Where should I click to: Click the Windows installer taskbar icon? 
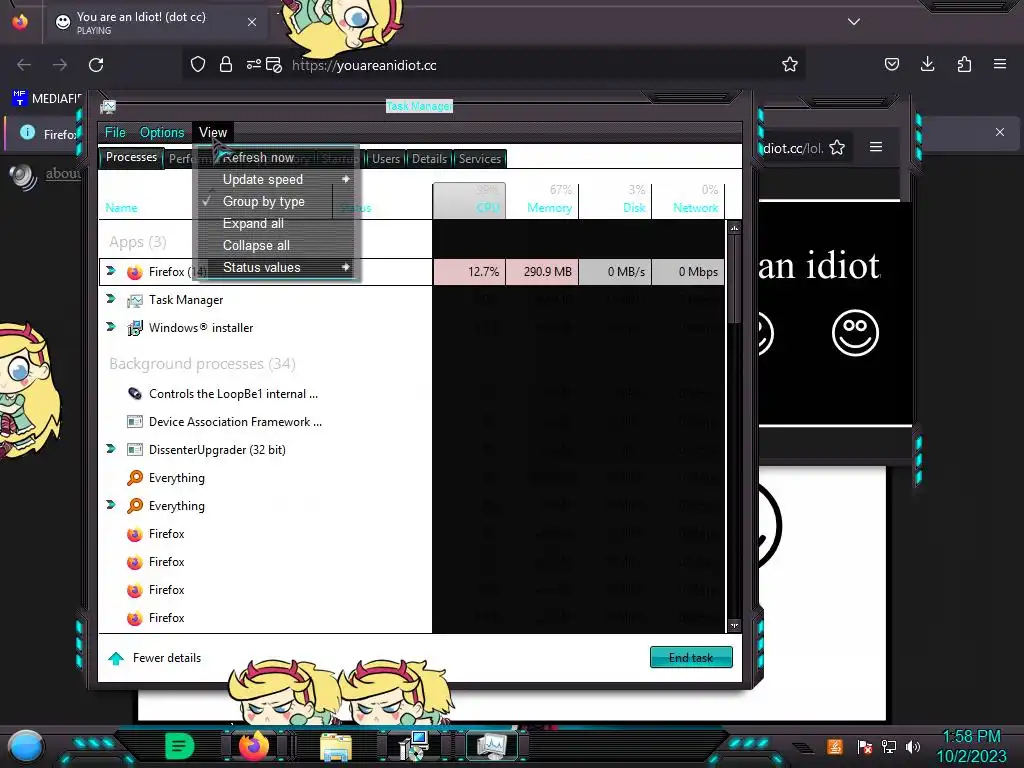coord(414,746)
